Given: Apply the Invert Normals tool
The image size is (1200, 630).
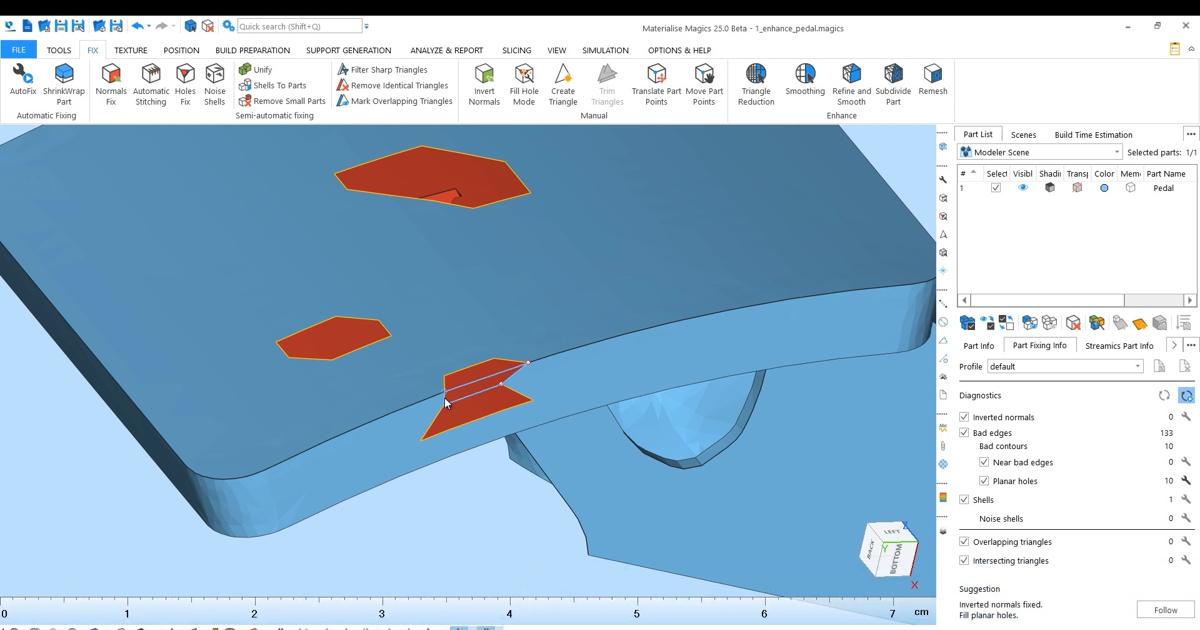Looking at the screenshot, I should [484, 82].
